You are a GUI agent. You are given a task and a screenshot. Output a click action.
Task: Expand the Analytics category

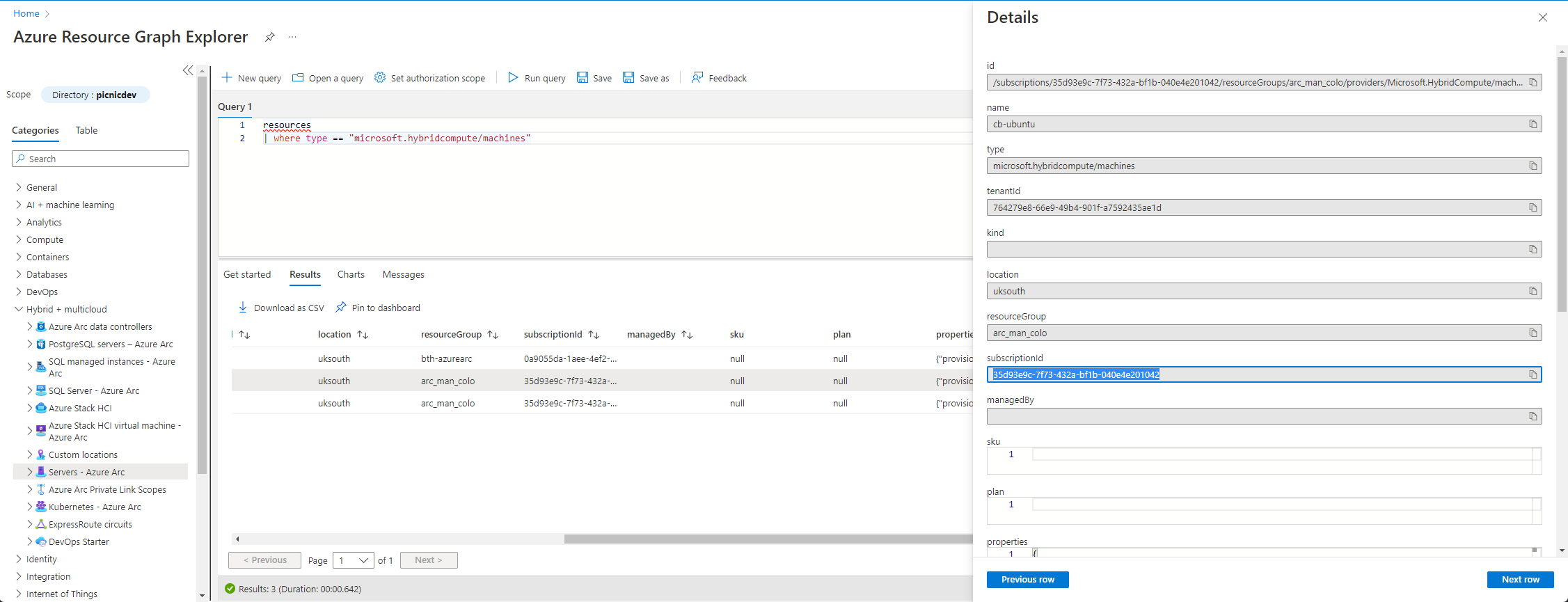[19, 222]
